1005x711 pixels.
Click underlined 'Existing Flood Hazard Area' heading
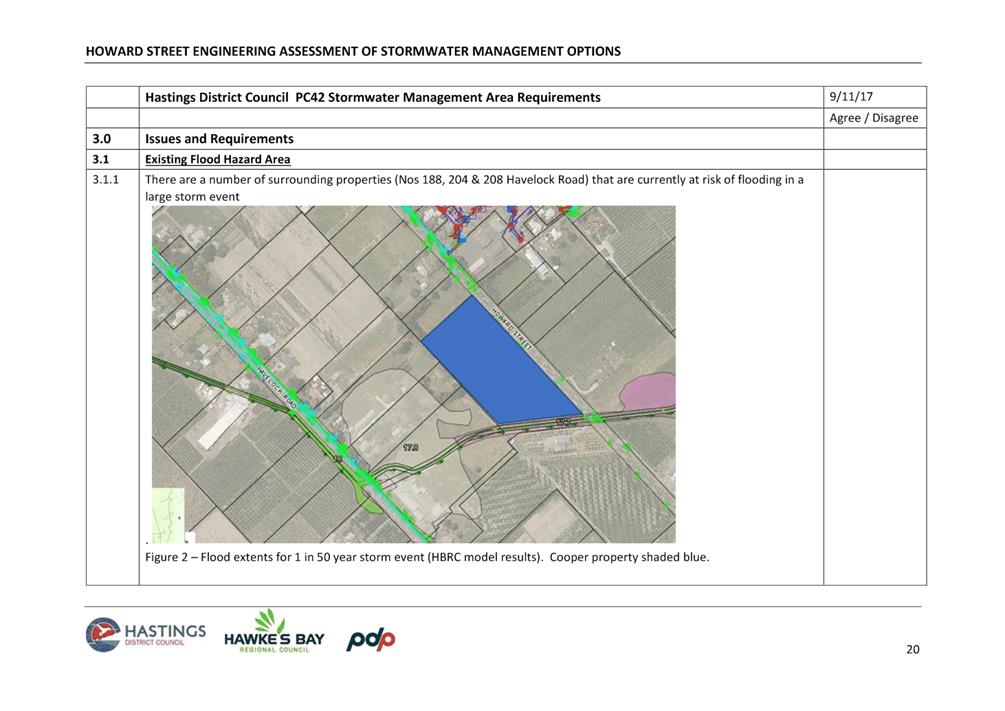click(x=217, y=160)
